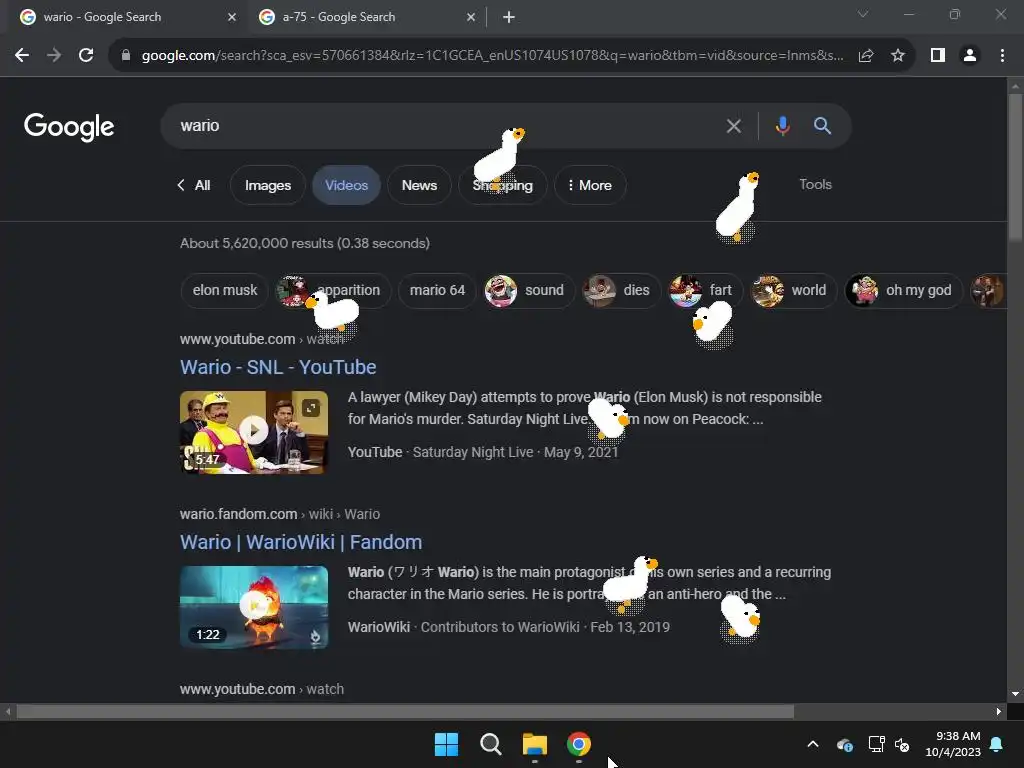Open the tab search chevron

click(863, 14)
